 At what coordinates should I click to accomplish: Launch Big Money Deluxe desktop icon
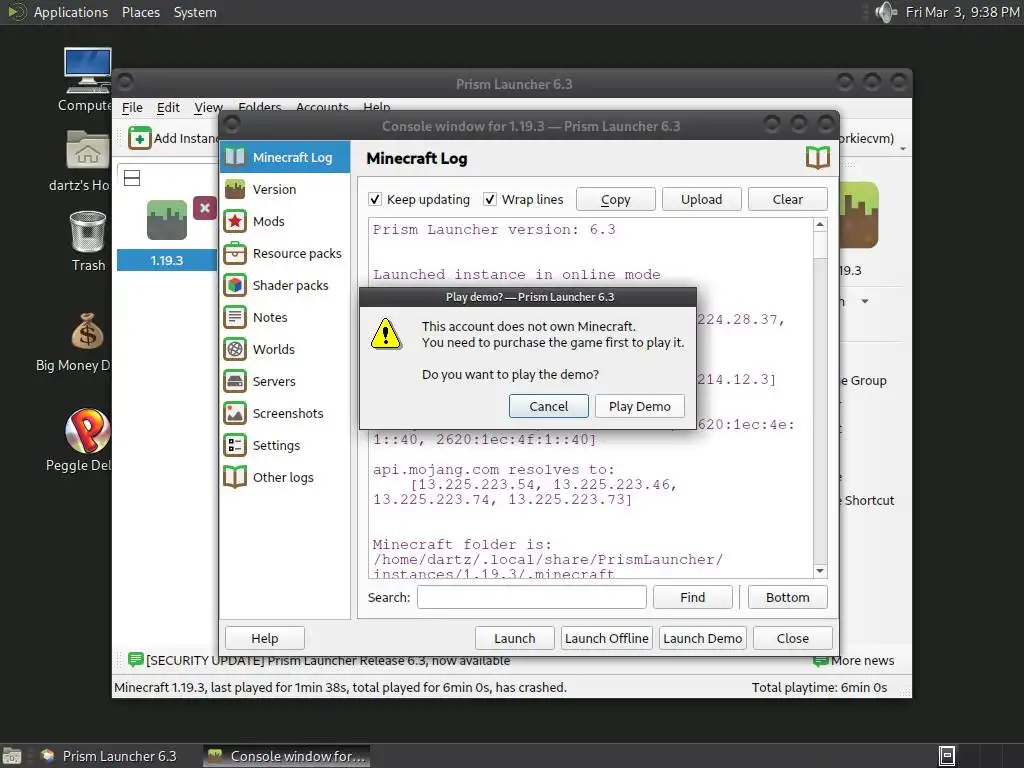click(x=88, y=331)
